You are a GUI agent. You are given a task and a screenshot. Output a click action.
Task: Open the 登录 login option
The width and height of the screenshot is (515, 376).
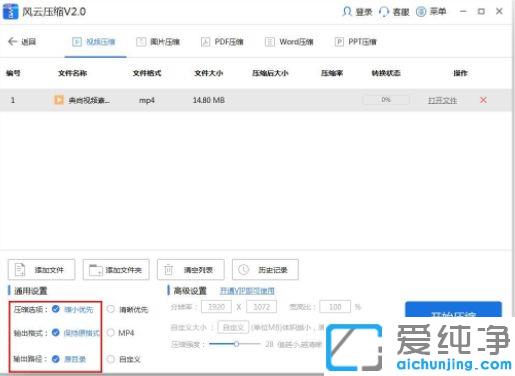[x=357, y=12]
